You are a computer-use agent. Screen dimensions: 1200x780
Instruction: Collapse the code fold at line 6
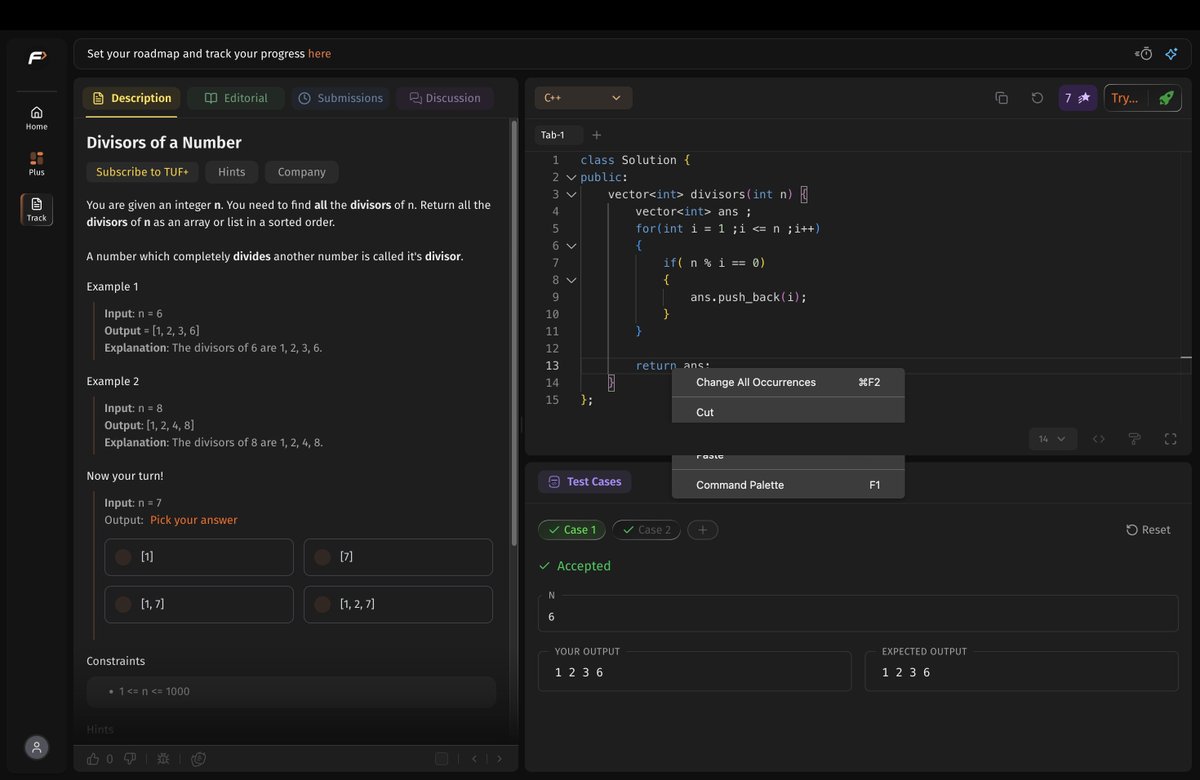[x=571, y=246]
